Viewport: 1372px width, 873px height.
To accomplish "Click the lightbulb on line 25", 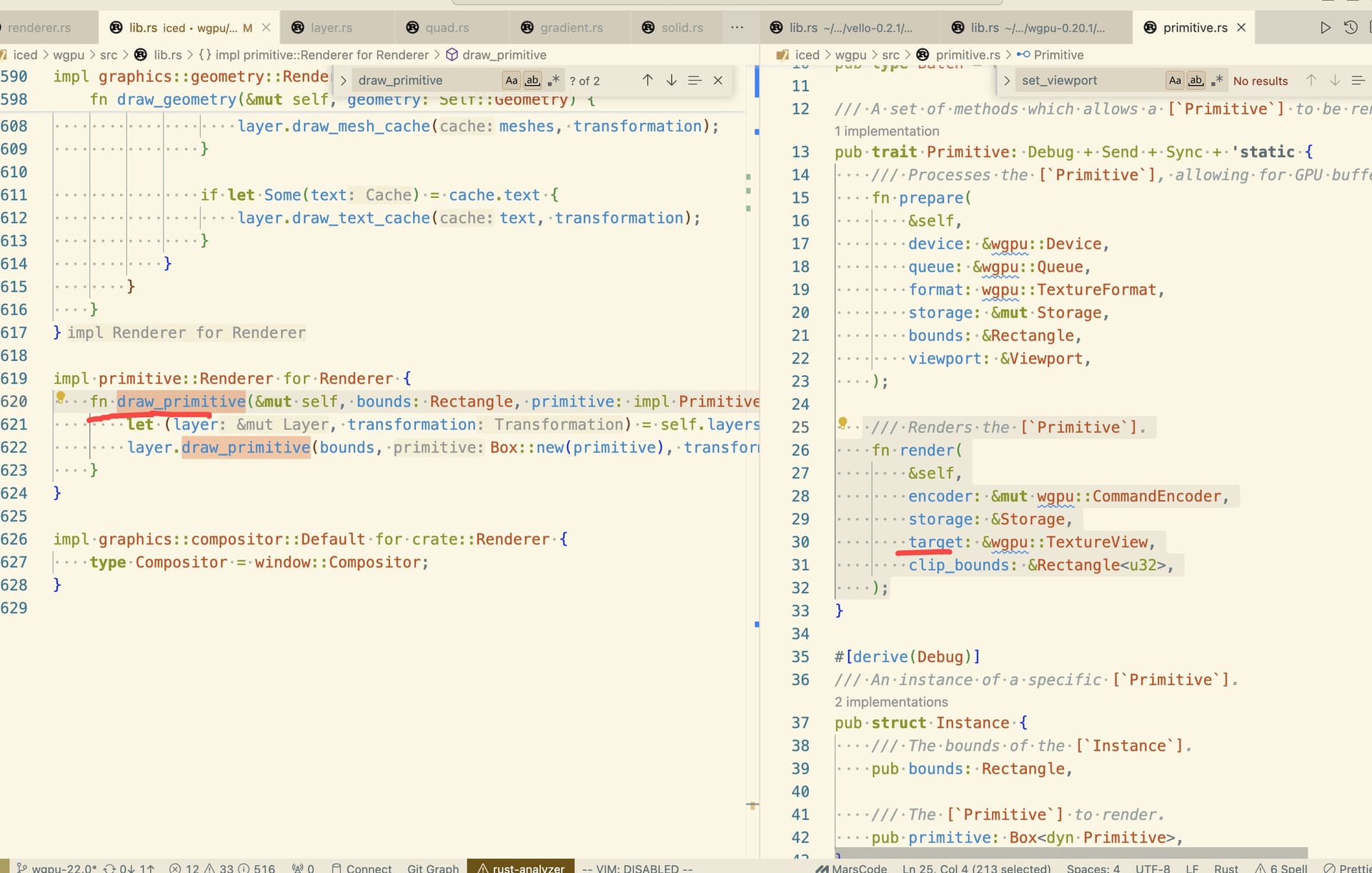I will coord(843,424).
